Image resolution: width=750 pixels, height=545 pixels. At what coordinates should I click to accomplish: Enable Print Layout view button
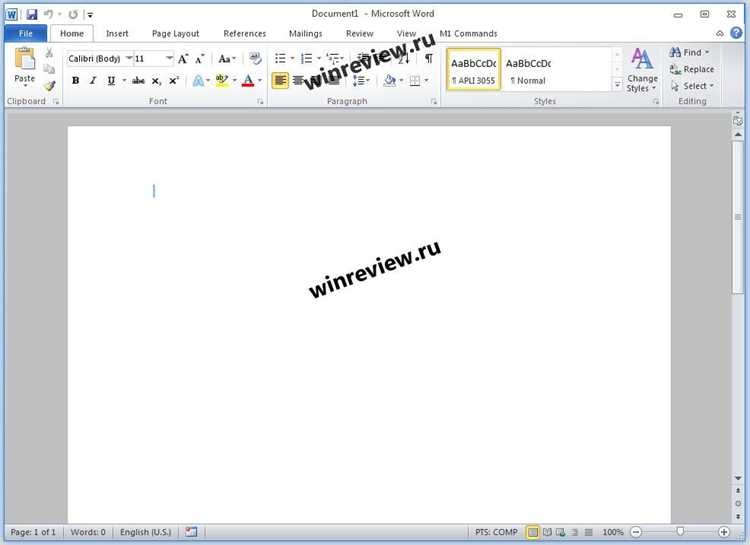[532, 532]
